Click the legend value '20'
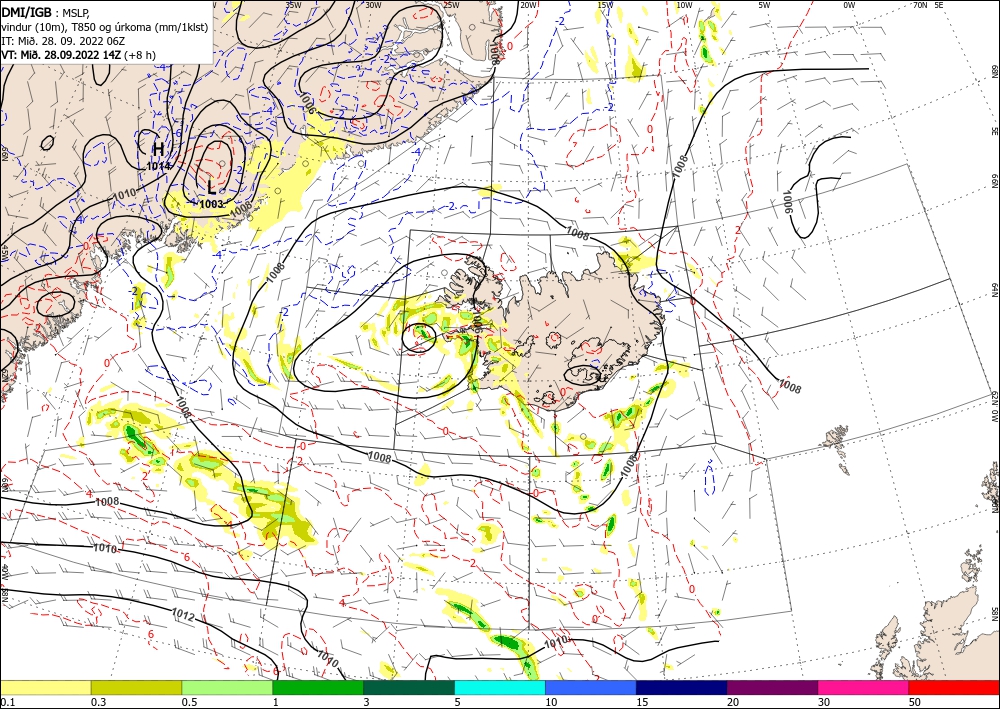1000x709 pixels. pos(733,702)
